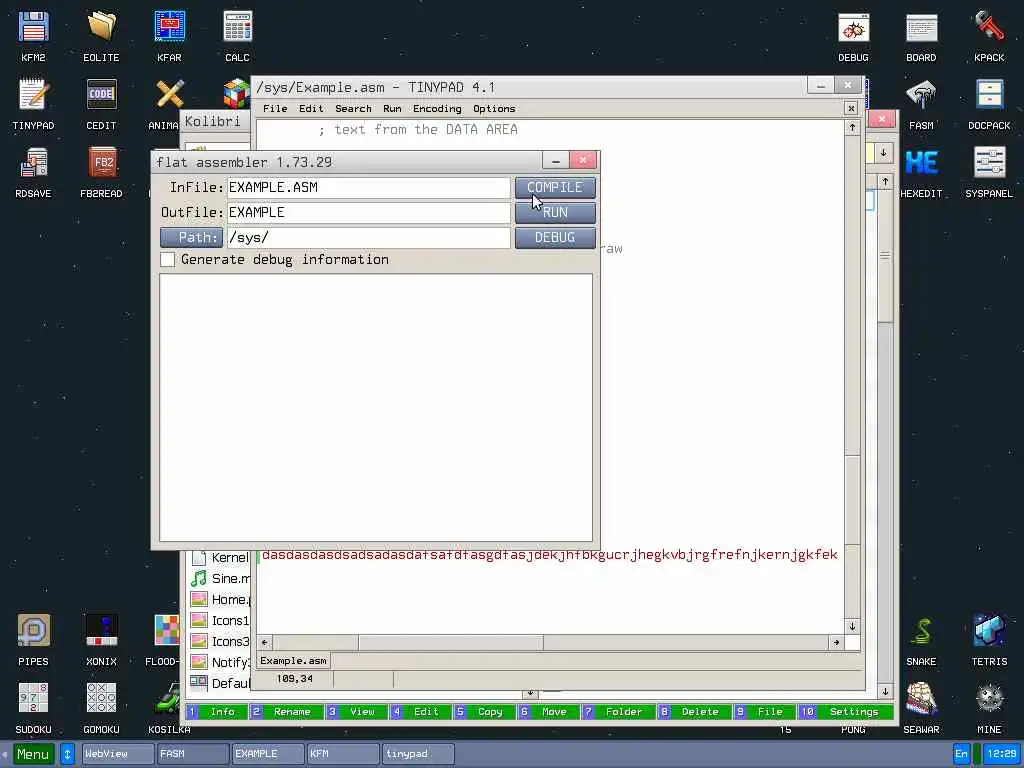Click the OutFile field with EXAMPLE
This screenshot has width=1024, height=768.
coord(368,212)
